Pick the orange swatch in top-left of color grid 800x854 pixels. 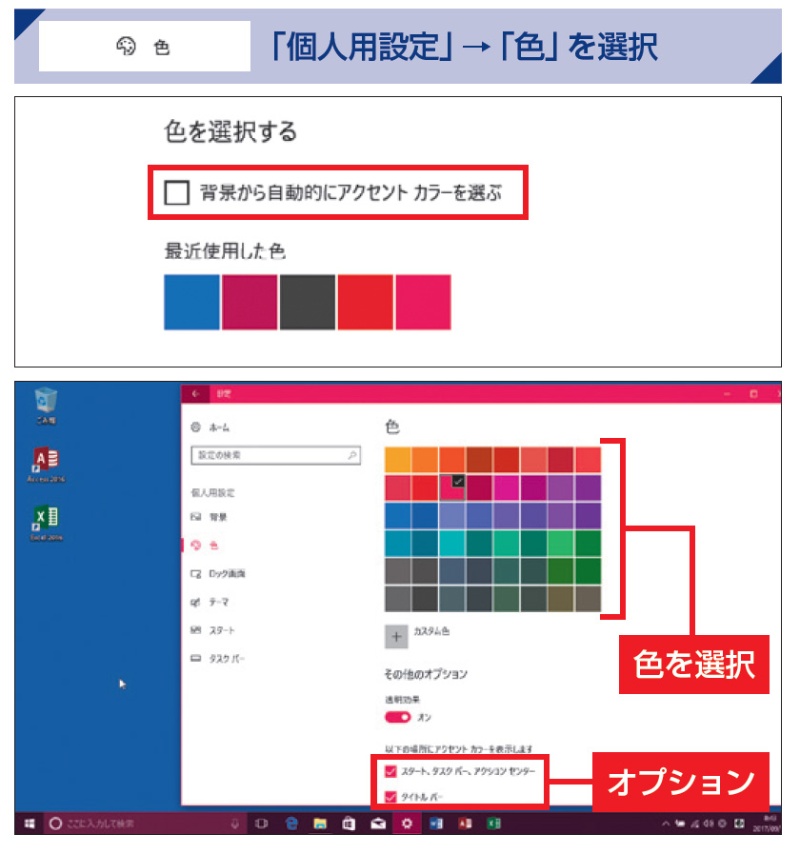click(x=397, y=458)
